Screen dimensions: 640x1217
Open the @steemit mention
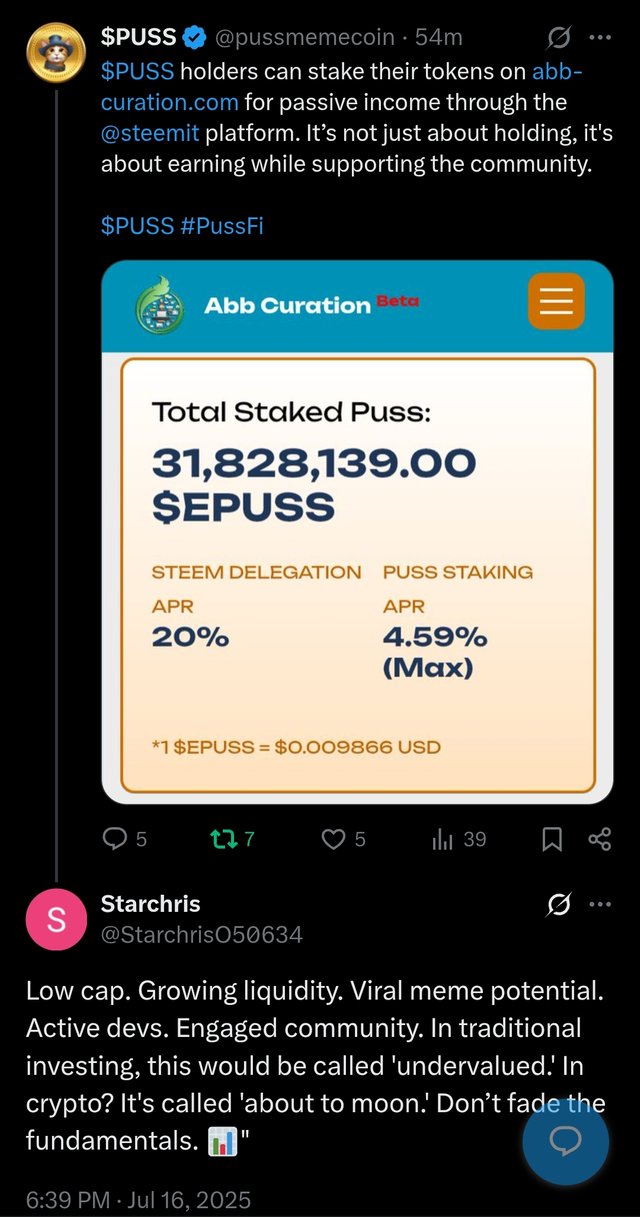tap(146, 132)
